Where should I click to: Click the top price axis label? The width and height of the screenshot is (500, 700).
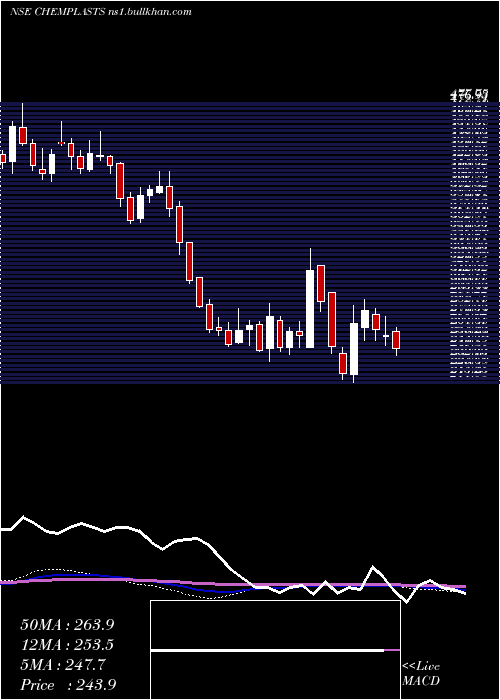click(469, 95)
